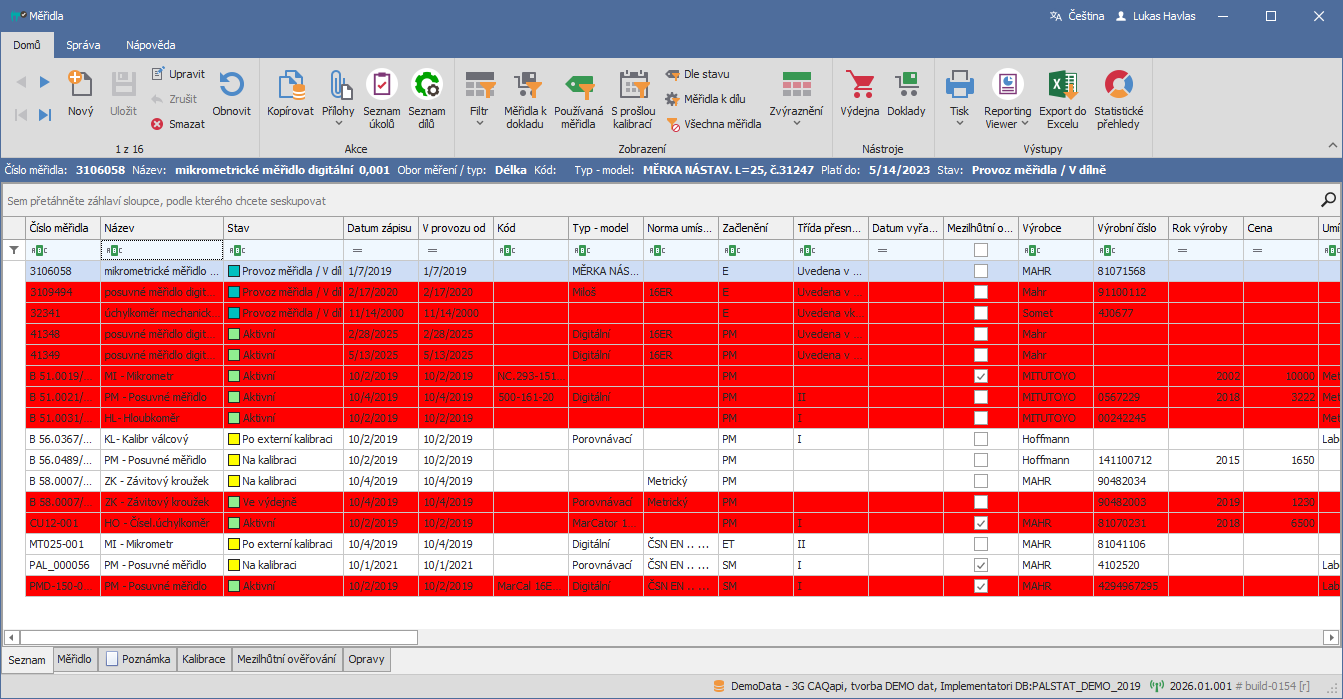
Task: Create a new record with Nový
Action: tap(81, 93)
